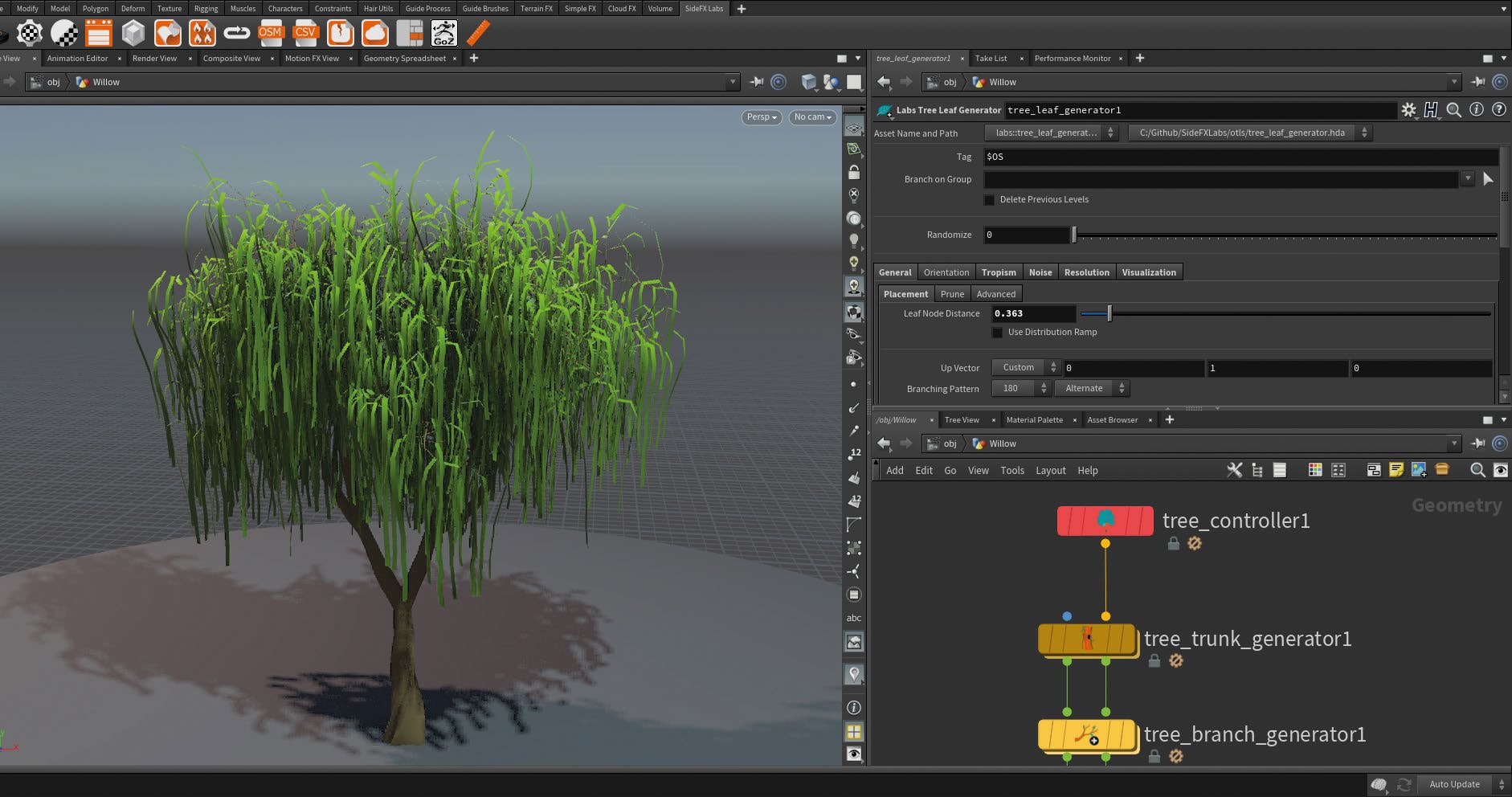Open the Up Vector Custom dropdown
The width and height of the screenshot is (1512, 797).
[1027, 367]
